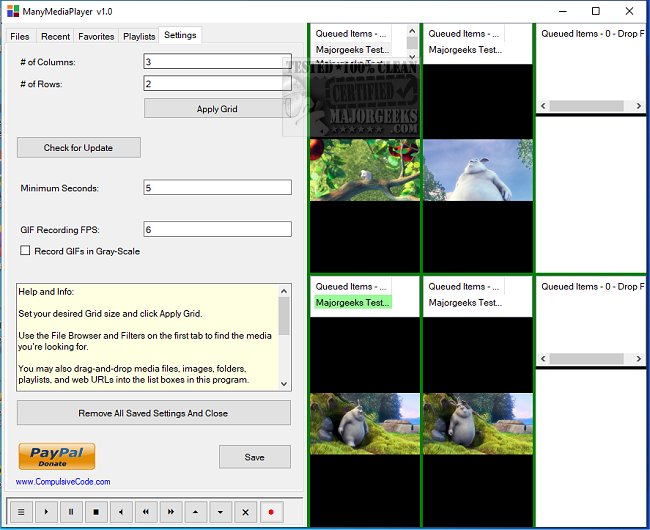Toggle Record GIFs in Gray-Scale checkbox
Viewport: 650px width, 530px height.
click(25, 250)
